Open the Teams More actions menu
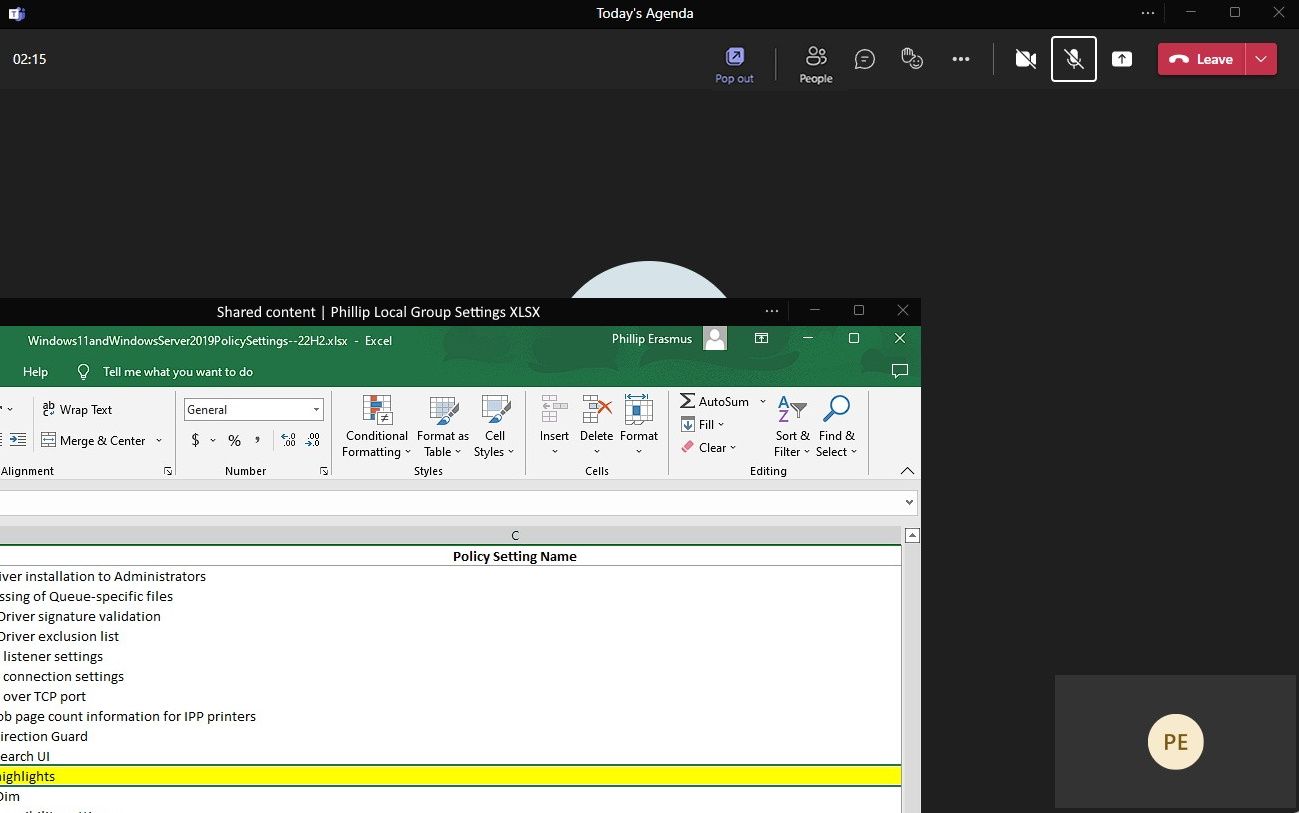 point(960,59)
